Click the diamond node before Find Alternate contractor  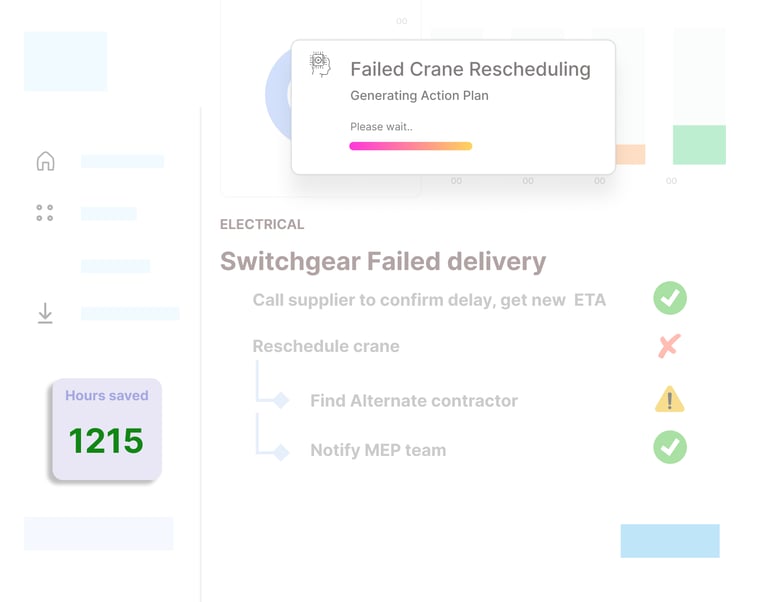coord(281,400)
